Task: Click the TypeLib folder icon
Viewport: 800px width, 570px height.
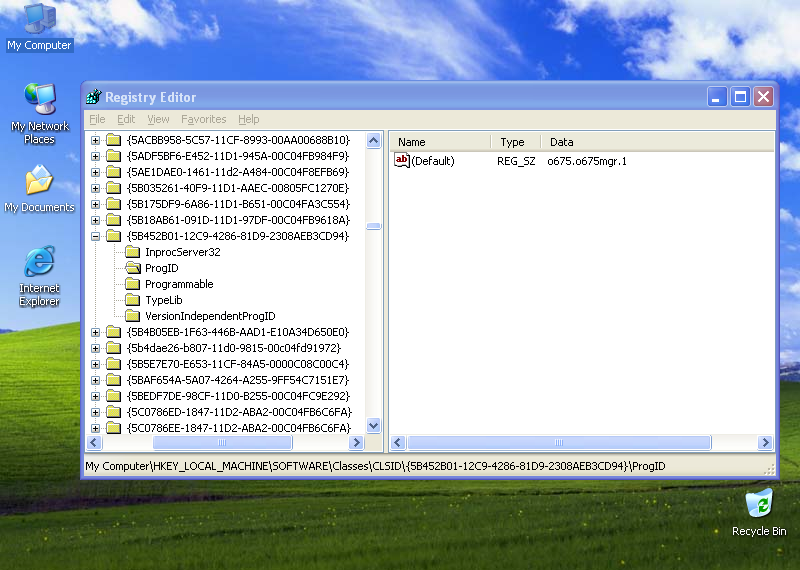Action: pos(132,300)
